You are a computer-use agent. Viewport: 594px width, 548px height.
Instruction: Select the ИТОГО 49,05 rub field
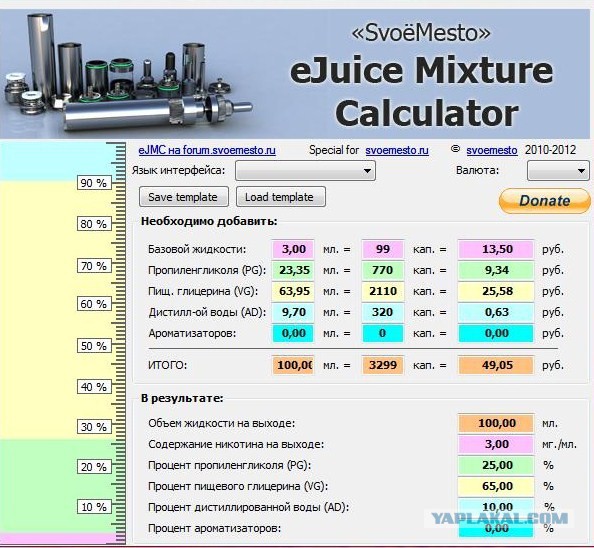coord(496,365)
